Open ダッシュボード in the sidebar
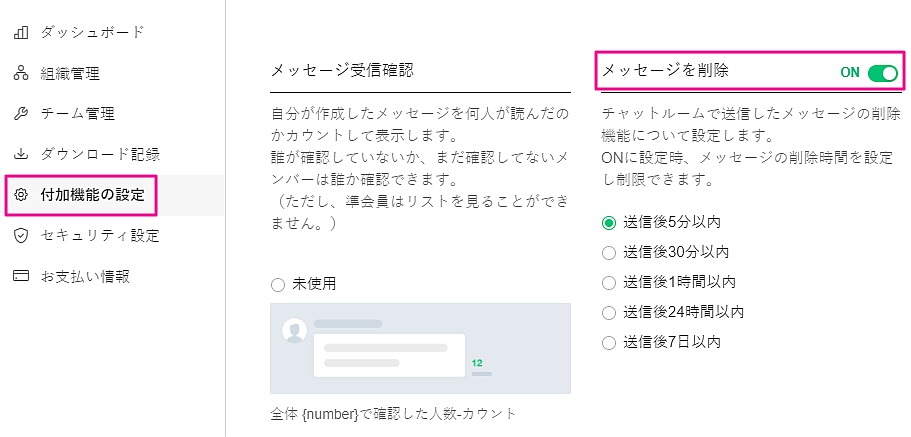 92,33
